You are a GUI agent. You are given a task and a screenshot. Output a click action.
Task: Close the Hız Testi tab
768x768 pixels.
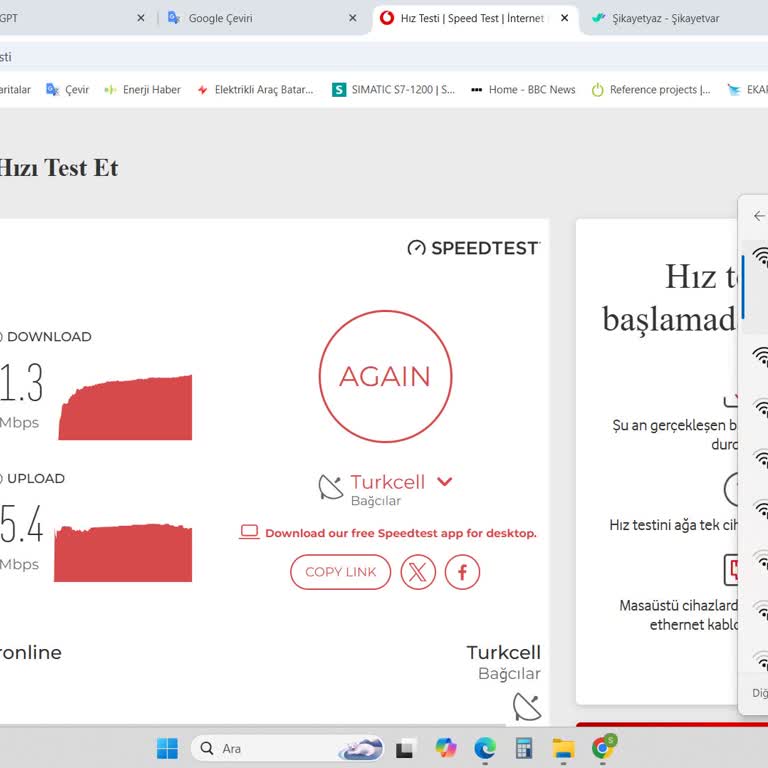pyautogui.click(x=564, y=18)
